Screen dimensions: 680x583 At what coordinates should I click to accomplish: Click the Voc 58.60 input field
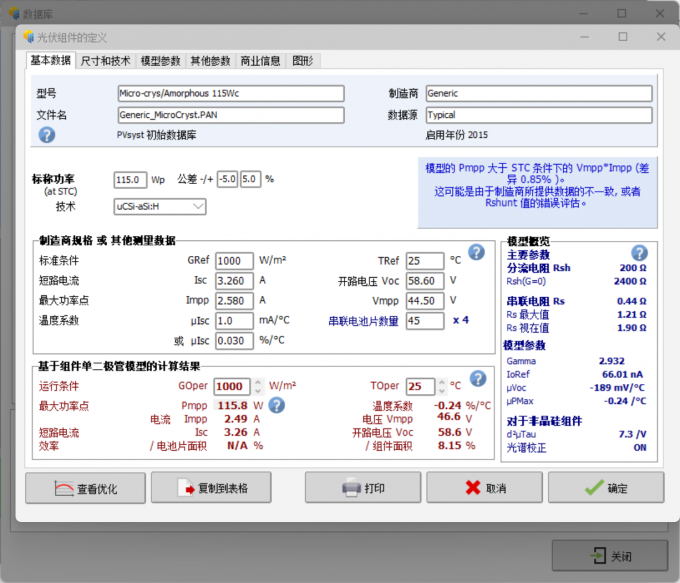click(x=425, y=281)
